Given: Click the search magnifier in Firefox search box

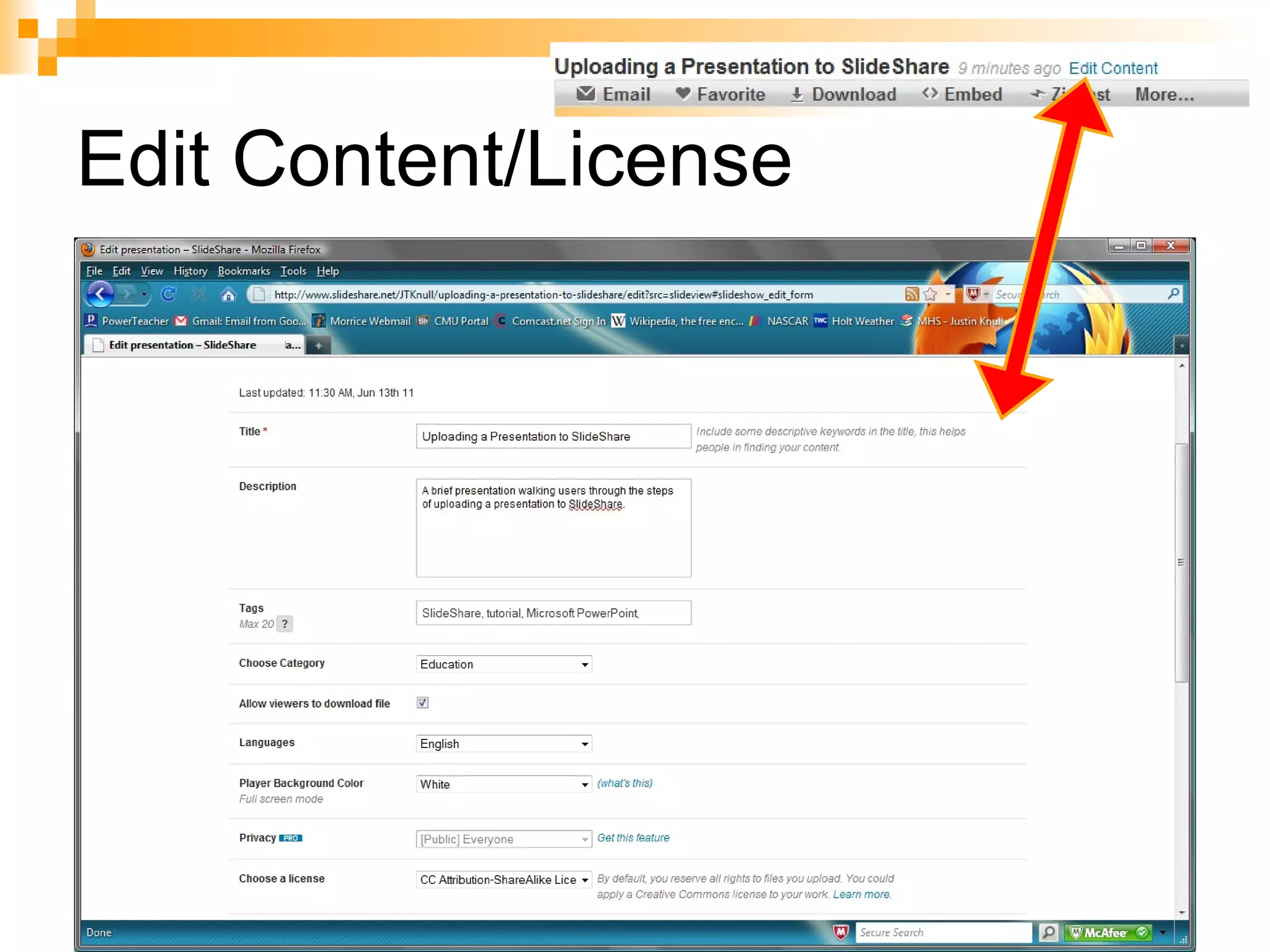Looking at the screenshot, I should (x=1173, y=294).
